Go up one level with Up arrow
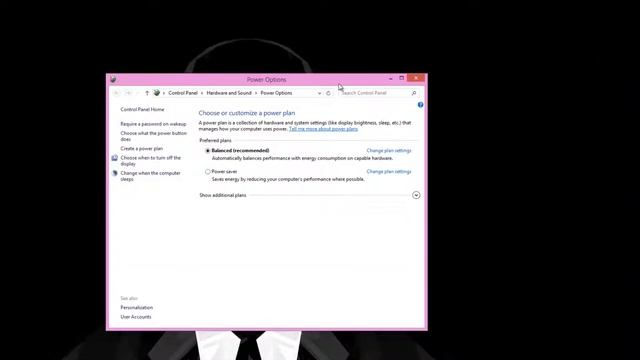Viewport: 640px width, 360px height. 147,93
